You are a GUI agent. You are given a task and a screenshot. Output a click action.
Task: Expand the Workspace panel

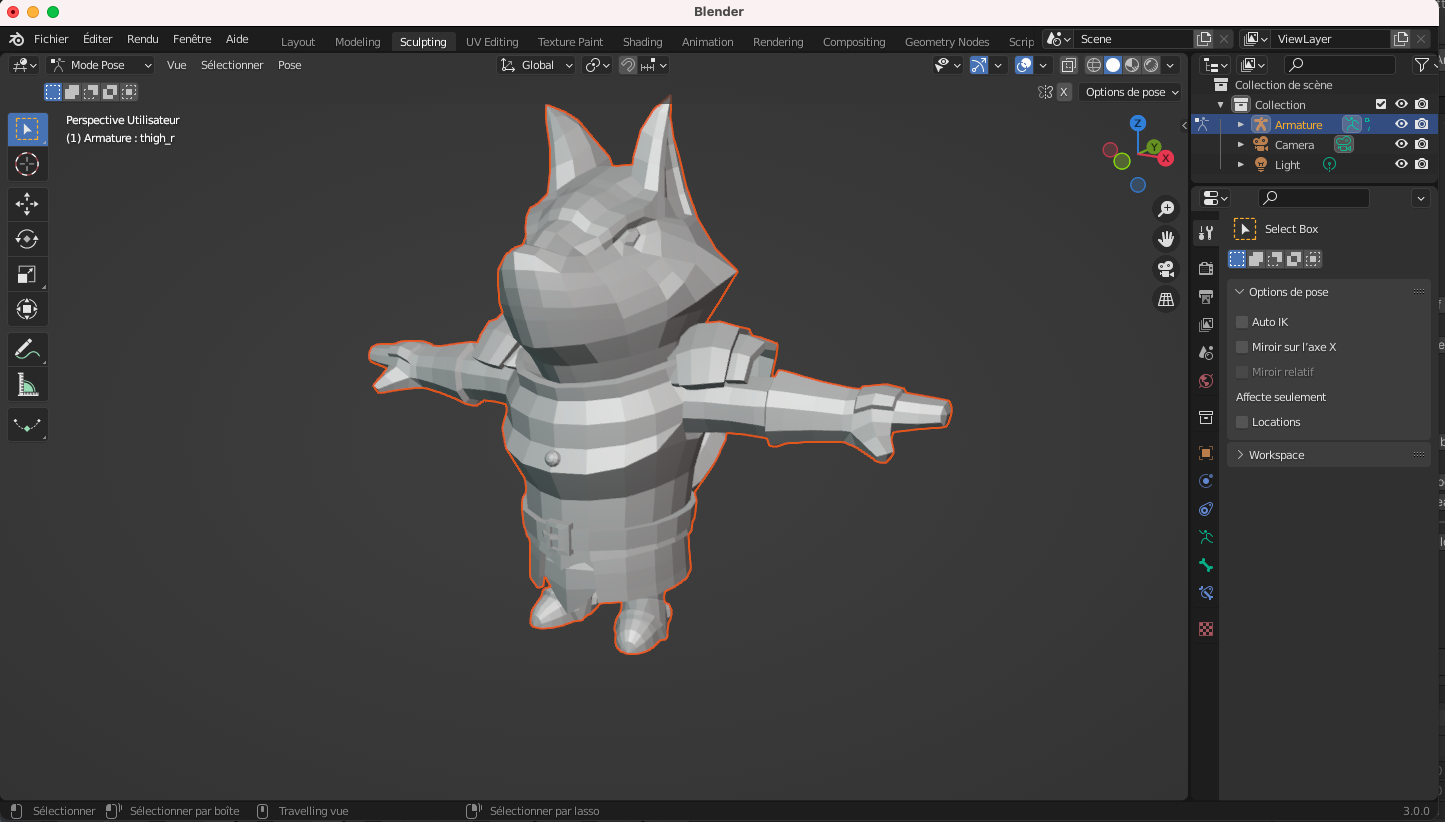click(1276, 455)
